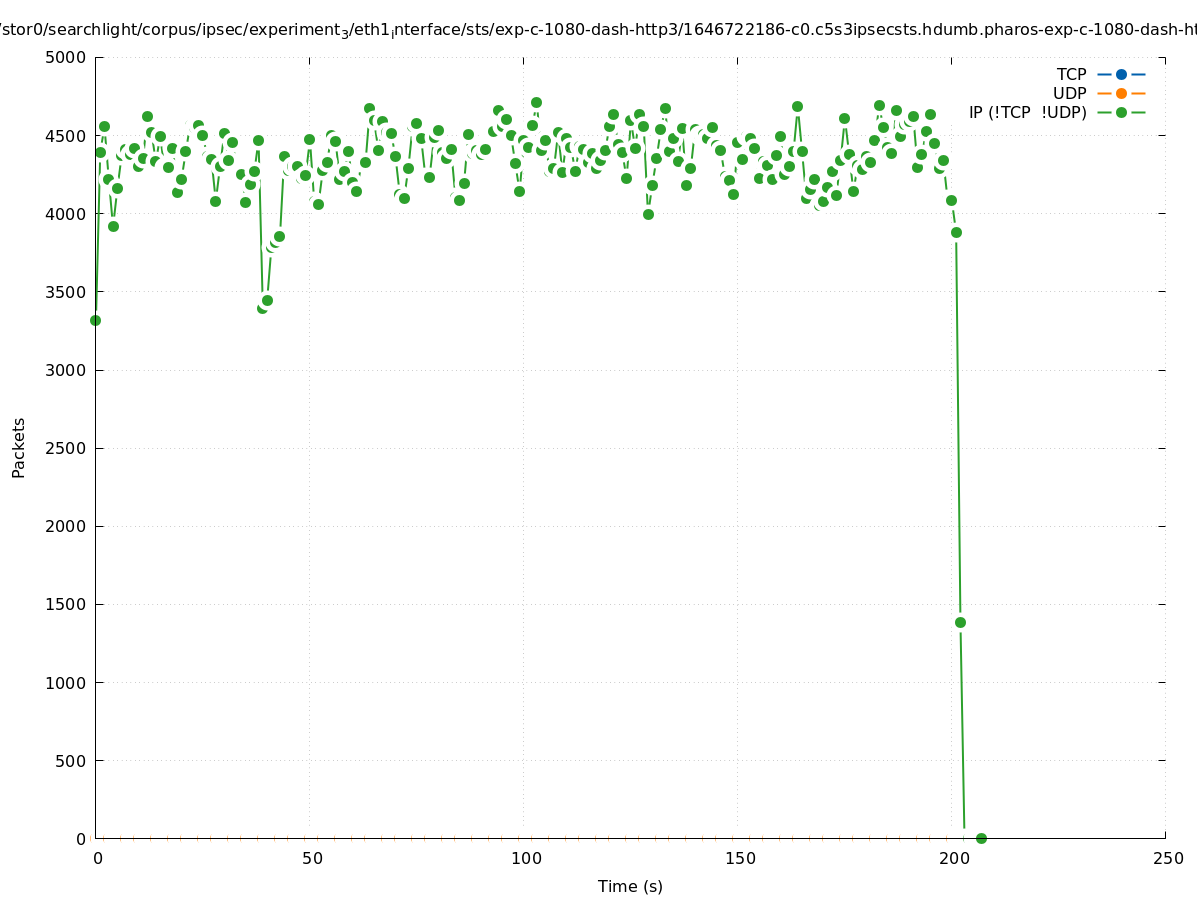The image size is (1197, 900).
Task: Click the 200 tick on x-axis
Action: [x=953, y=858]
